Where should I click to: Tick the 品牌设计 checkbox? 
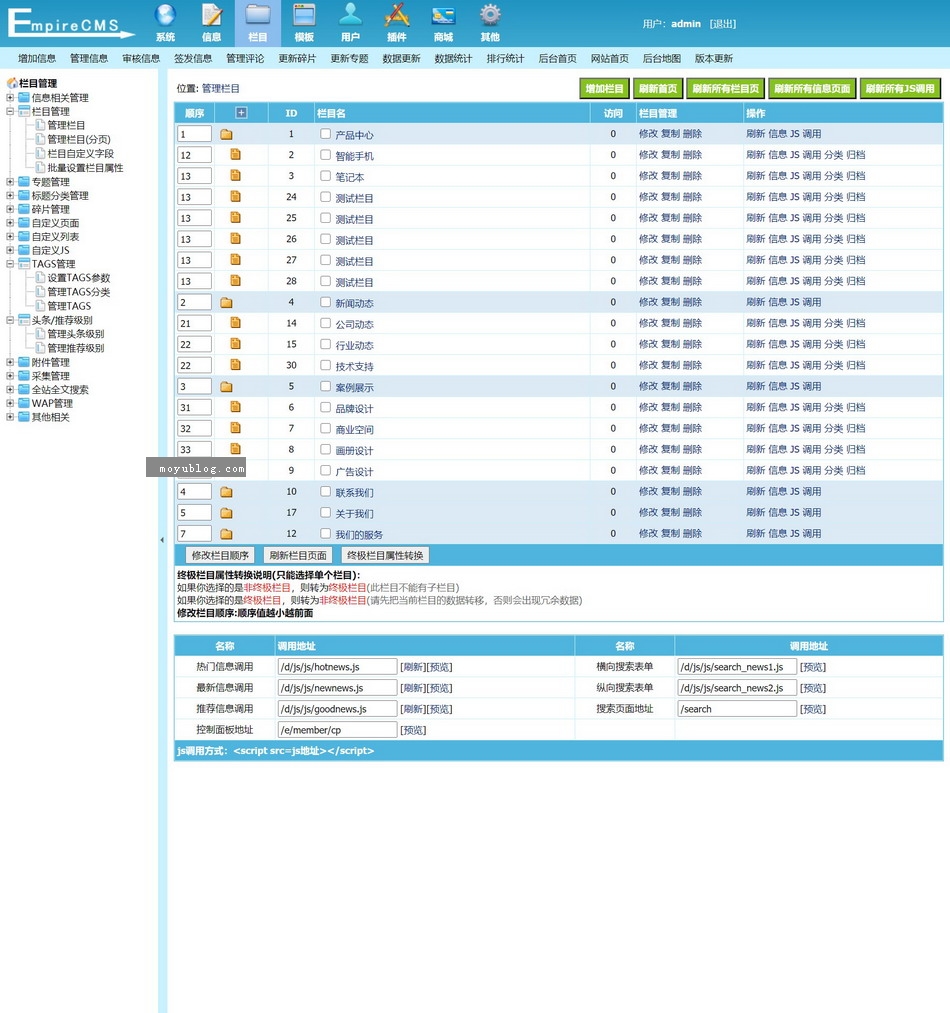[x=325, y=407]
